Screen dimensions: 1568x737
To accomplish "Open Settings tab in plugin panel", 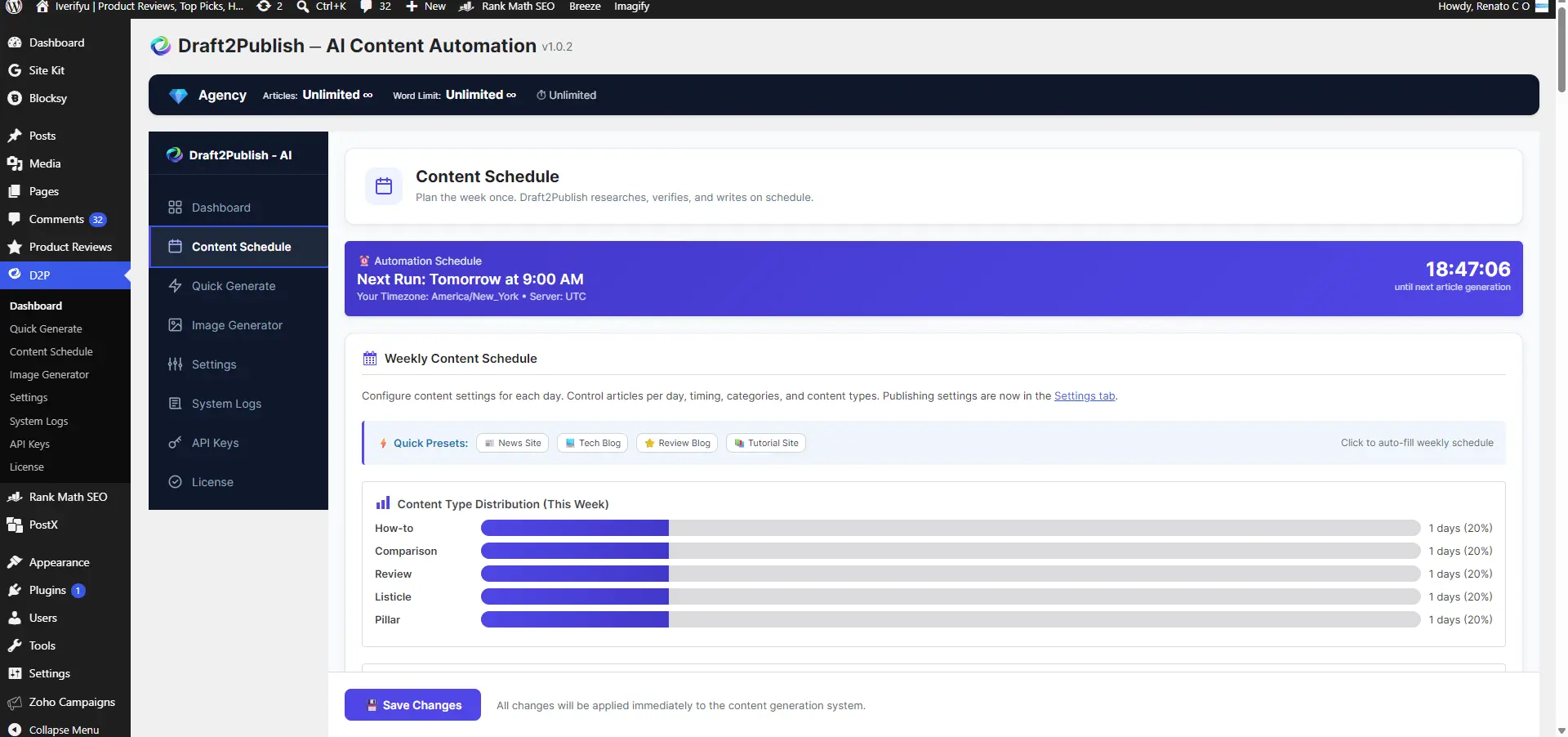I will coord(238,364).
